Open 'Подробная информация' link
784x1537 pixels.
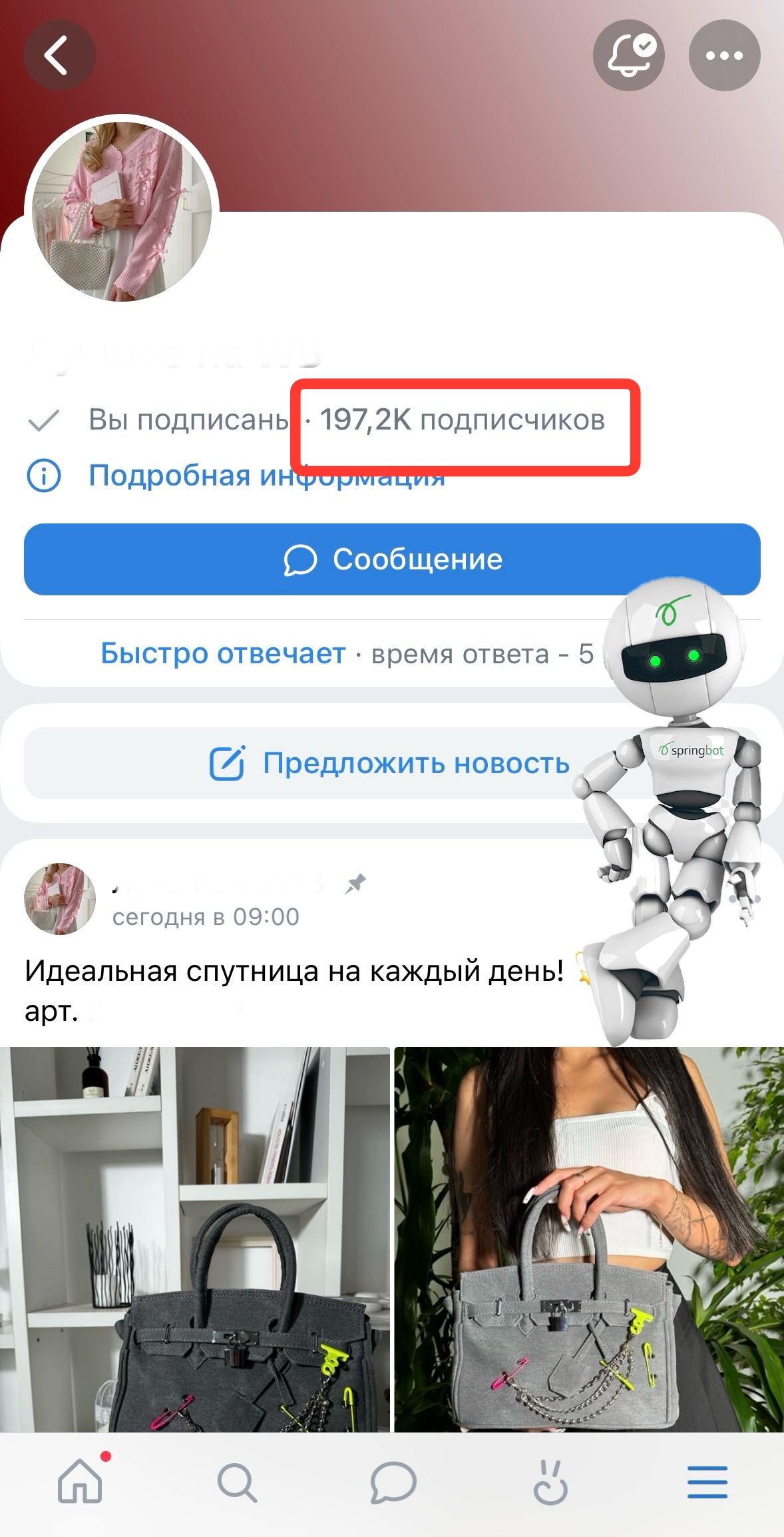point(267,475)
